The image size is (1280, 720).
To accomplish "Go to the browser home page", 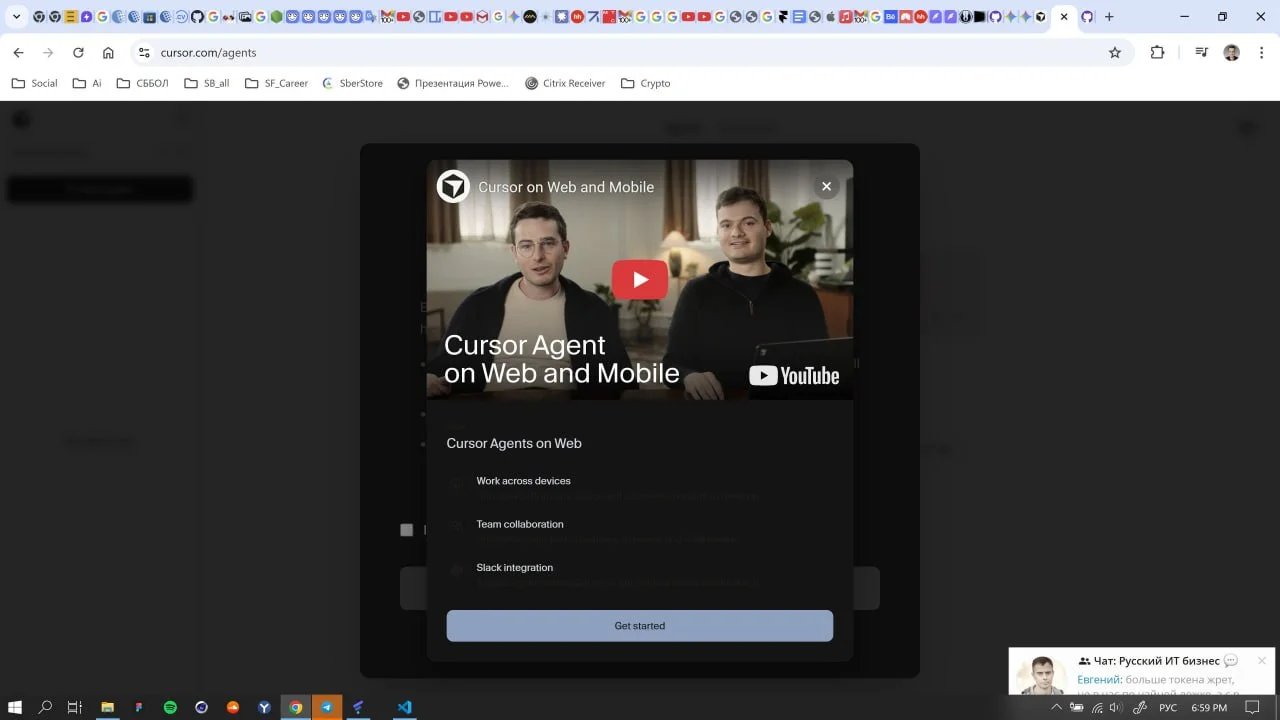I will click(108, 53).
